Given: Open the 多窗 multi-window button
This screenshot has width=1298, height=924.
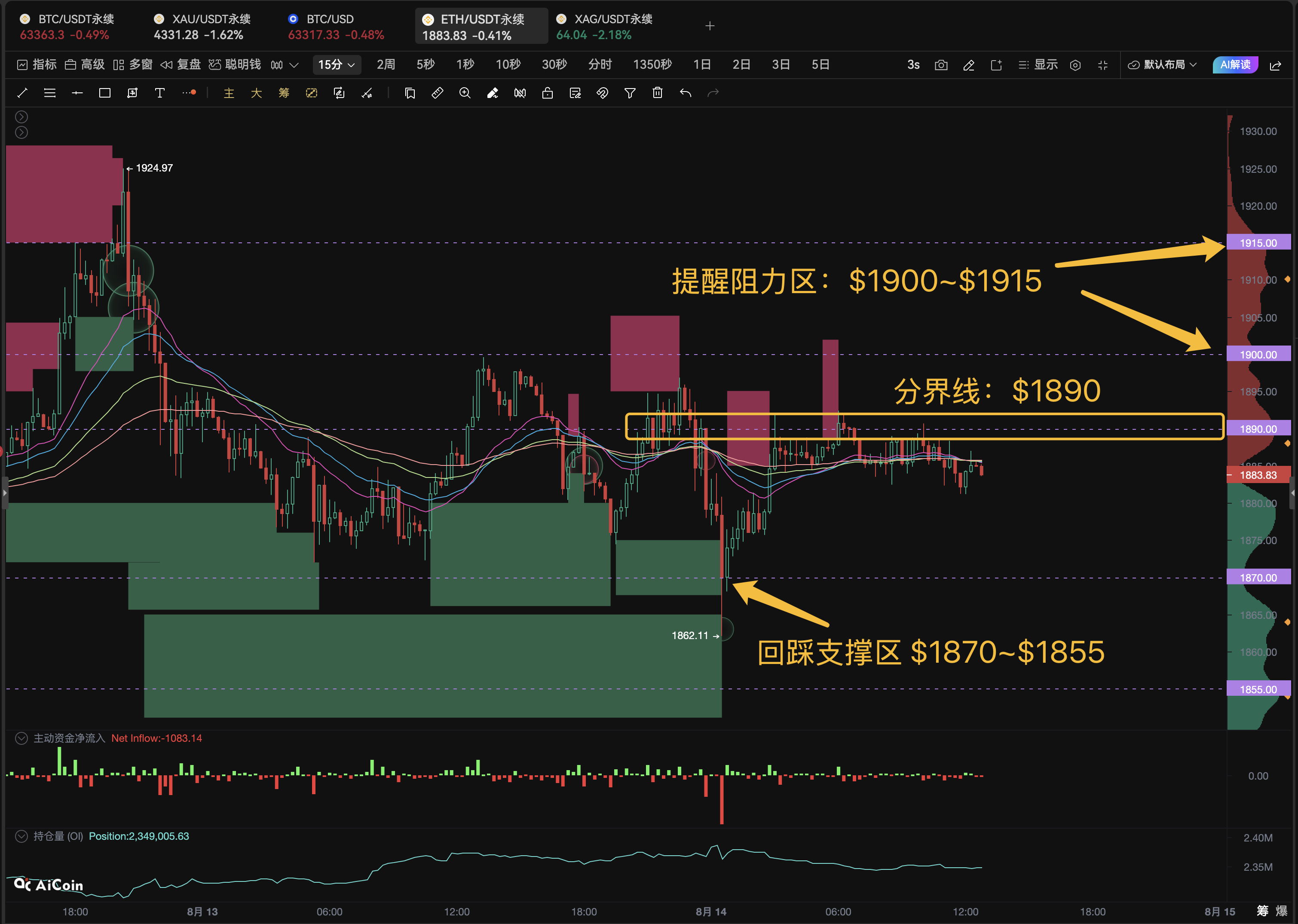Looking at the screenshot, I should tap(132, 65).
